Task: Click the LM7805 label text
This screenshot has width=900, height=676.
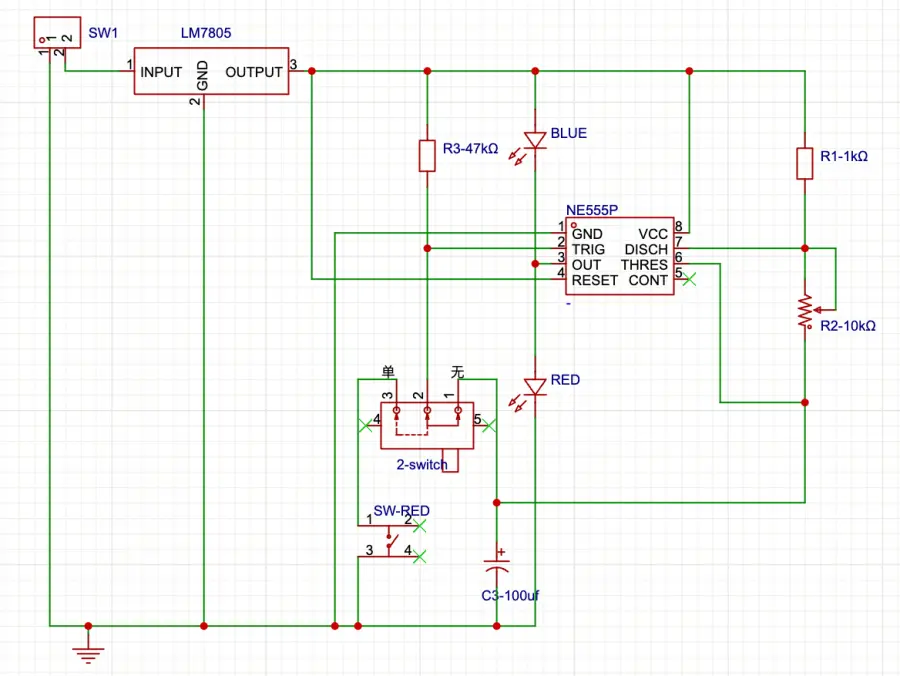Action: [206, 33]
